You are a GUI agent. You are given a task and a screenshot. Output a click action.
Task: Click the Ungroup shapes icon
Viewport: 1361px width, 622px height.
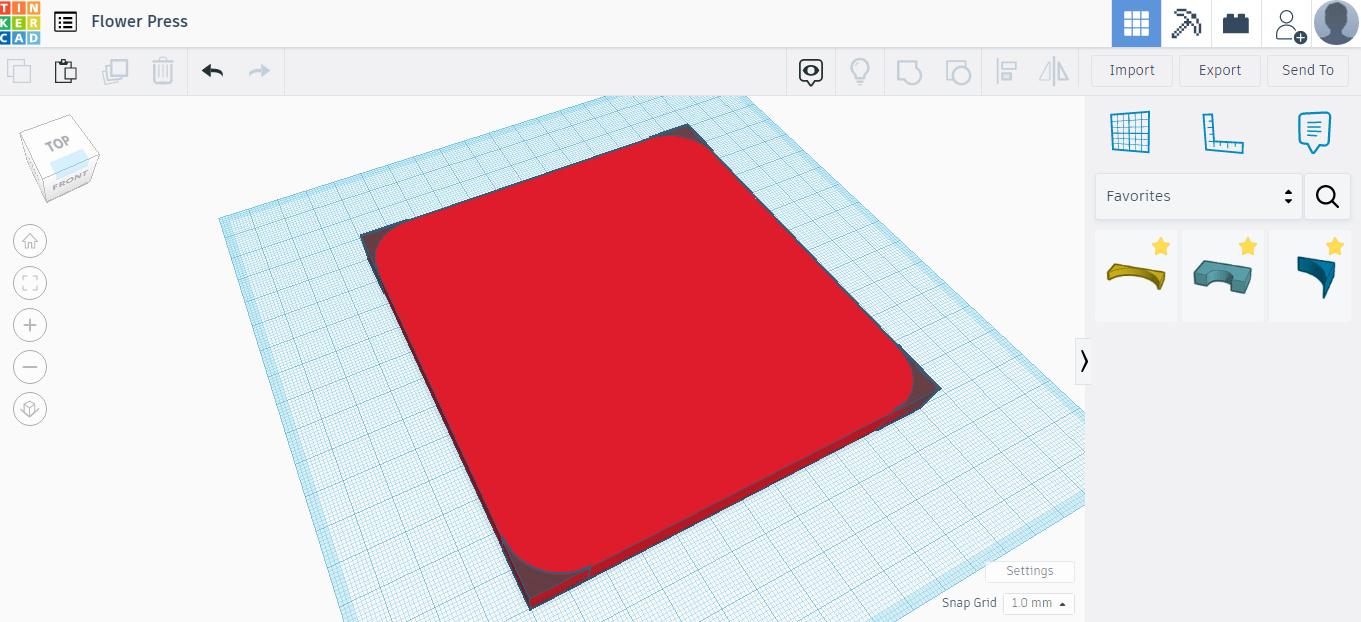[958, 72]
